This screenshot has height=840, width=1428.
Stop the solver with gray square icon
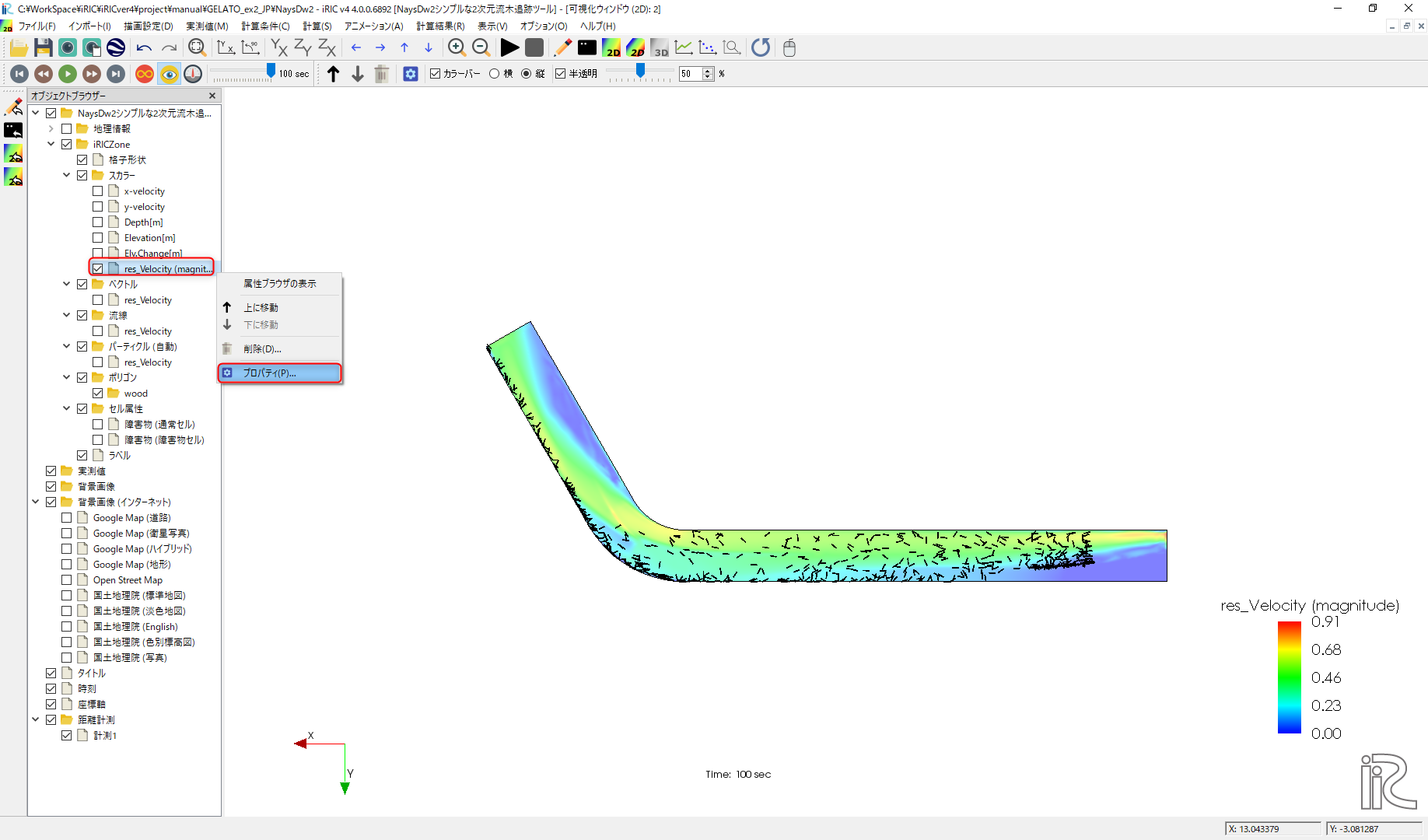pos(534,48)
